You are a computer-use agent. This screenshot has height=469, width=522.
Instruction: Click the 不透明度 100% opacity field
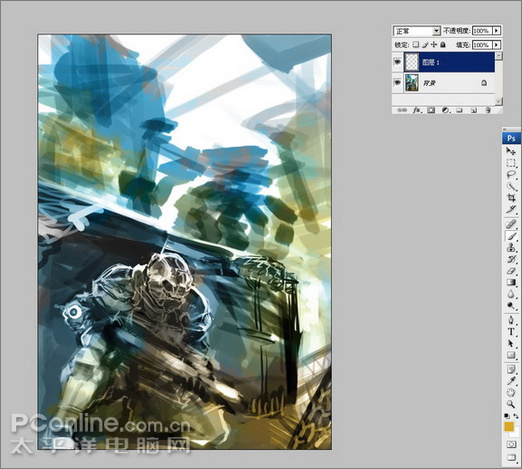[482, 31]
